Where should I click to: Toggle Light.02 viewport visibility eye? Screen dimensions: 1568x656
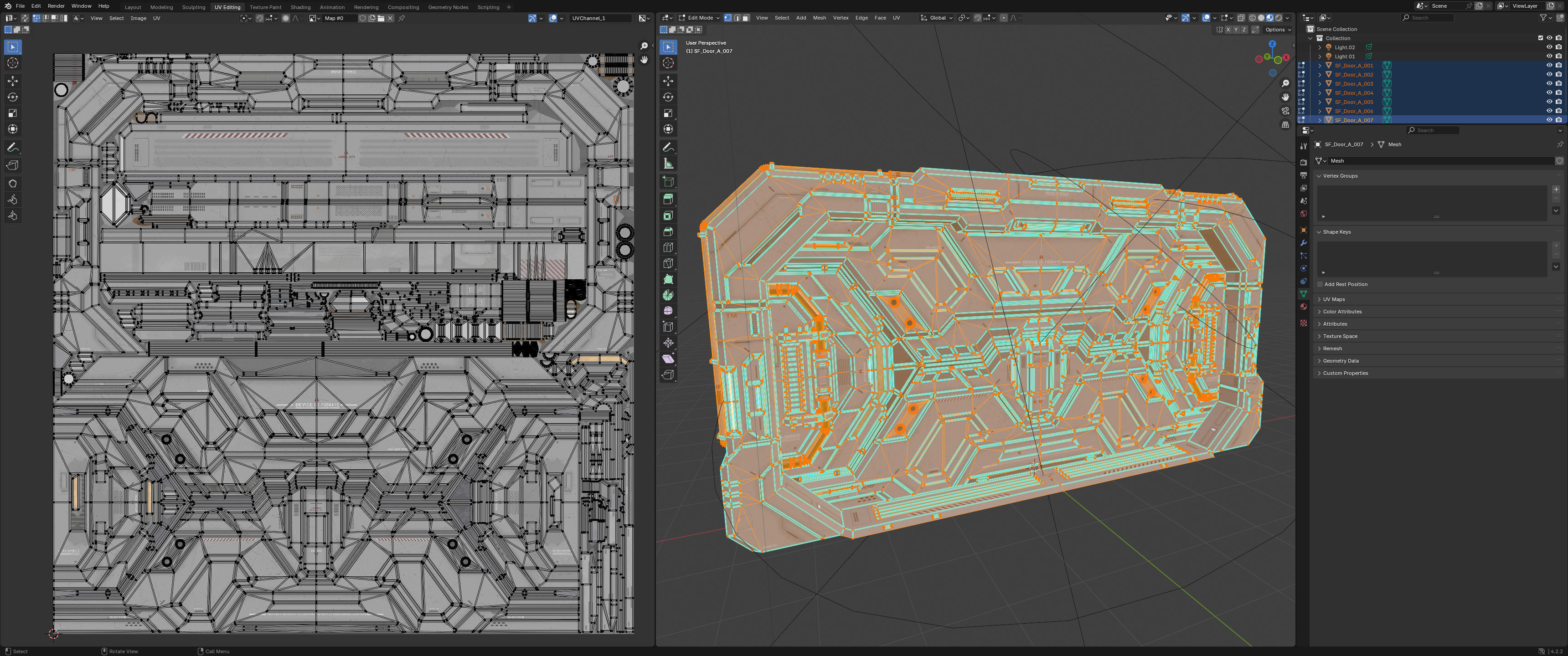(x=1549, y=47)
